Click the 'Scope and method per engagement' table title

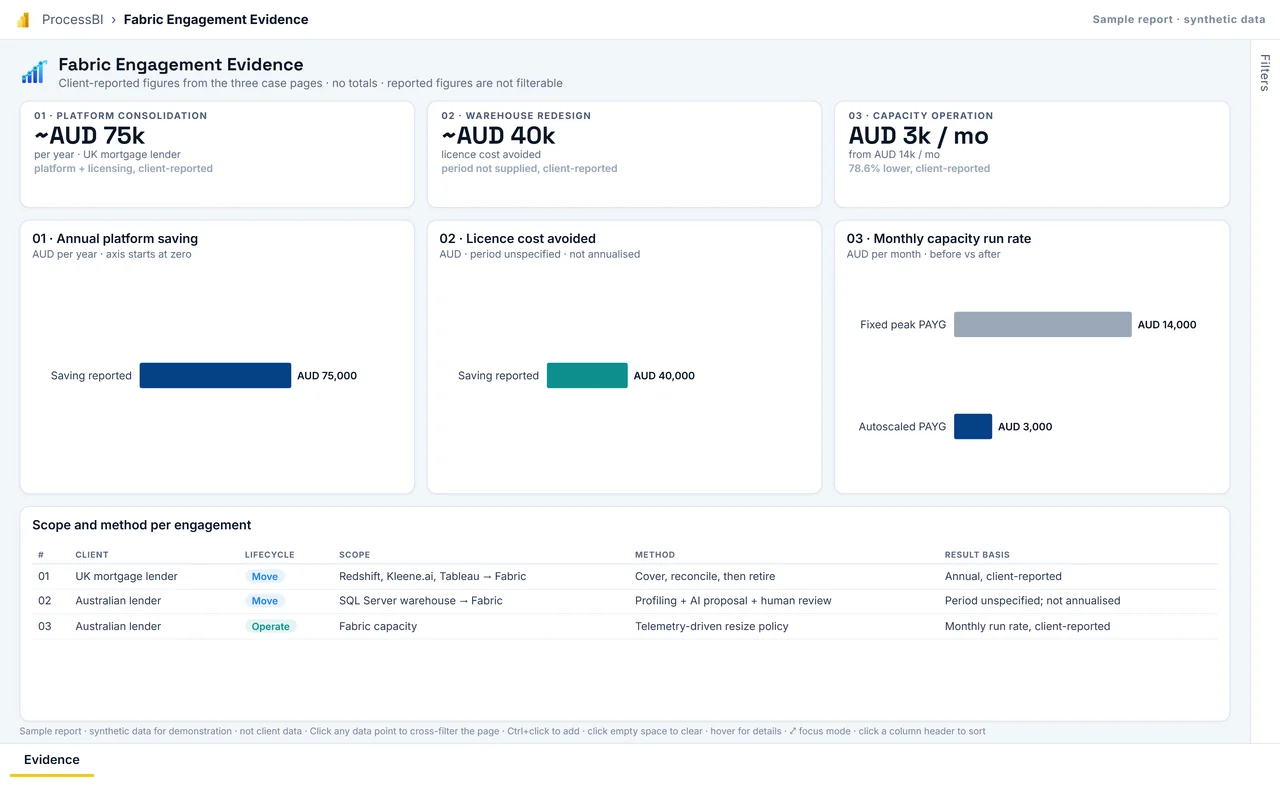tap(142, 525)
